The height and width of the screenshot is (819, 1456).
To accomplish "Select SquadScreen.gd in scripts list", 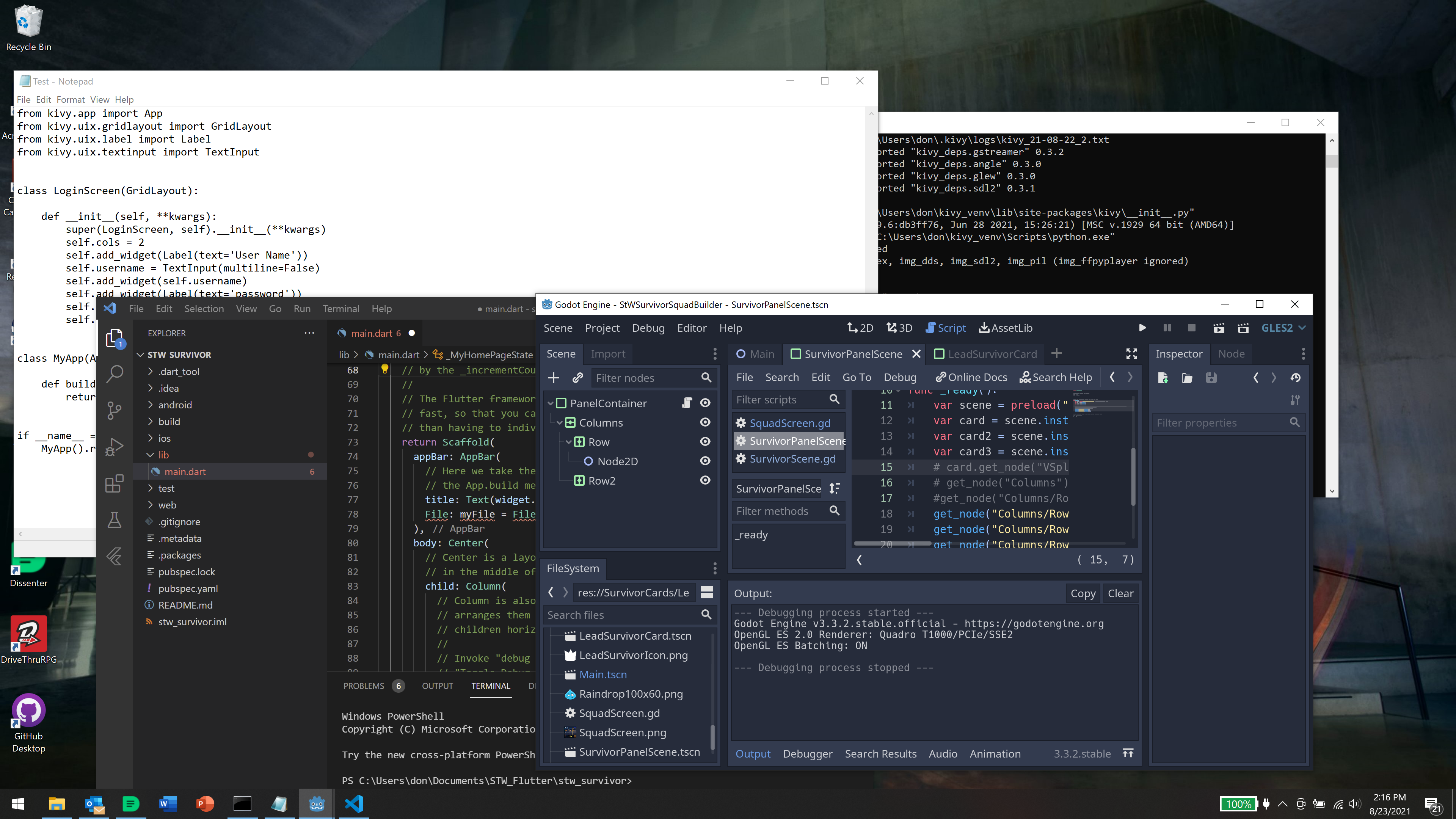I will click(x=789, y=423).
